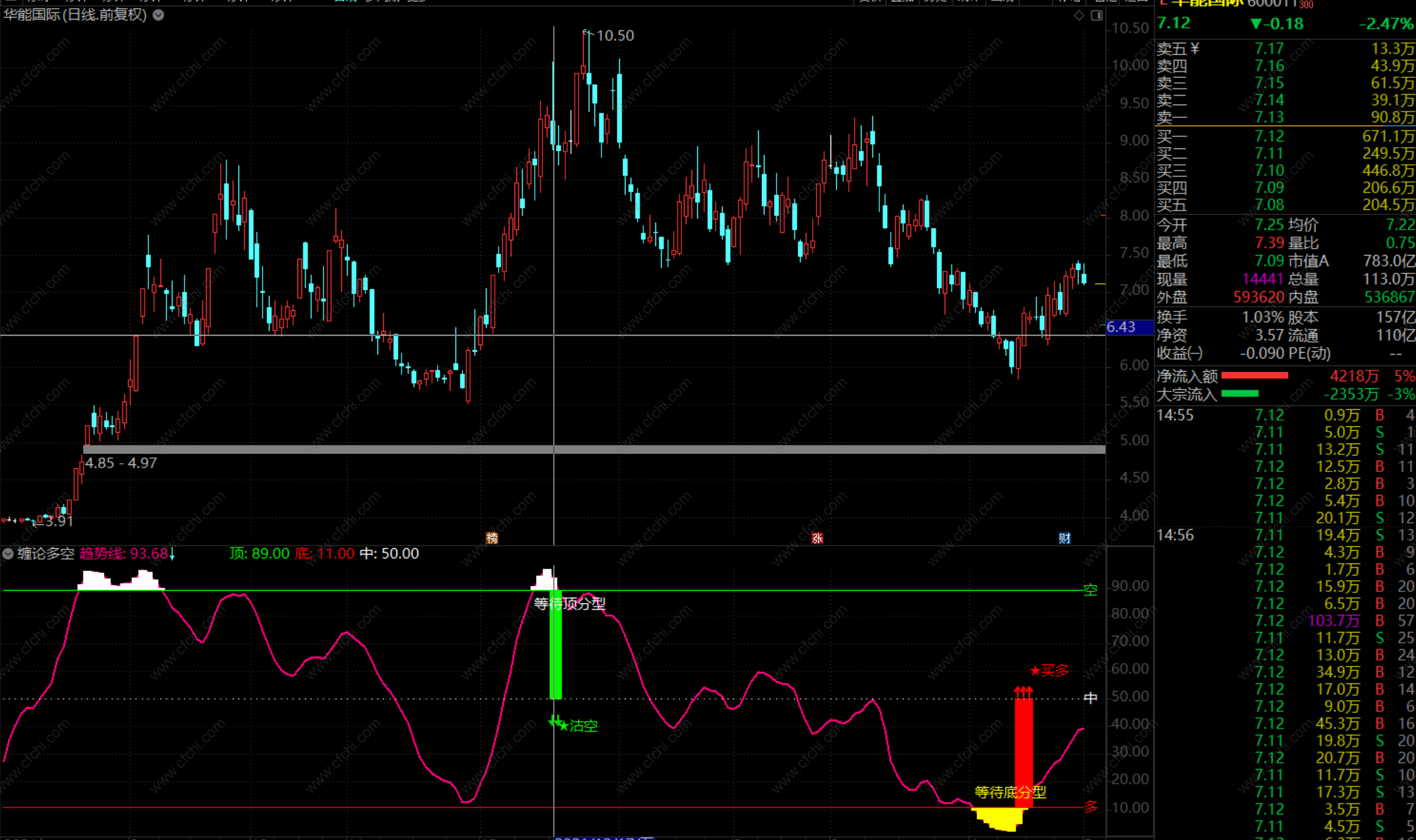
Task: Click the ★买多 buy signal marker
Action: [x=1050, y=670]
